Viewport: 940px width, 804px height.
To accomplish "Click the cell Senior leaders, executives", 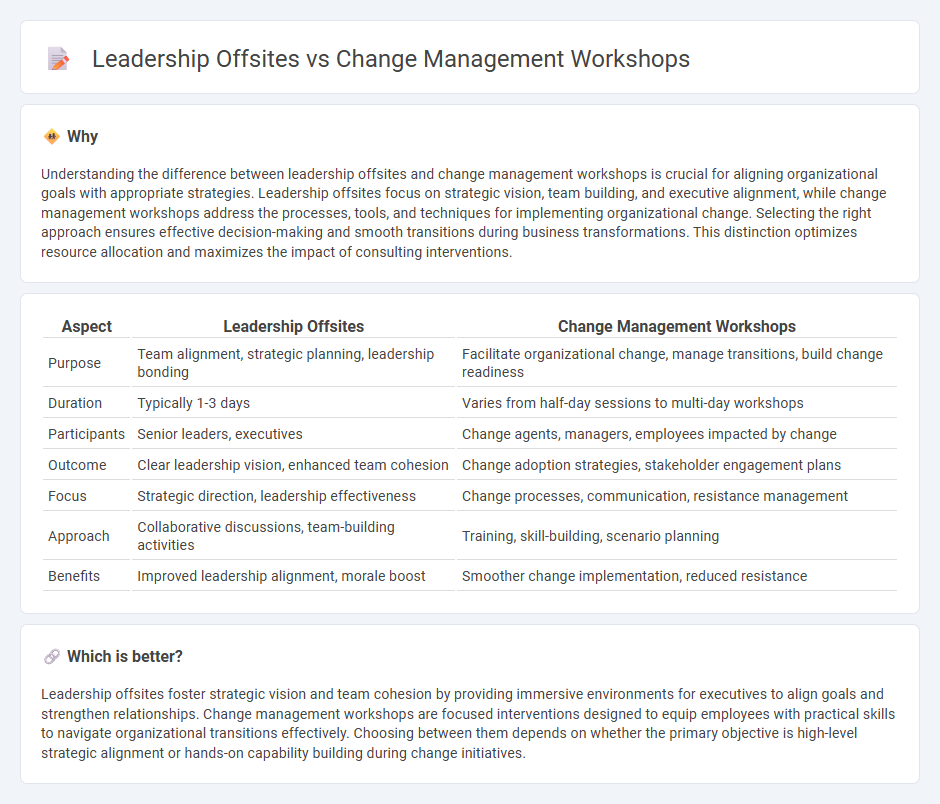I will 294,434.
